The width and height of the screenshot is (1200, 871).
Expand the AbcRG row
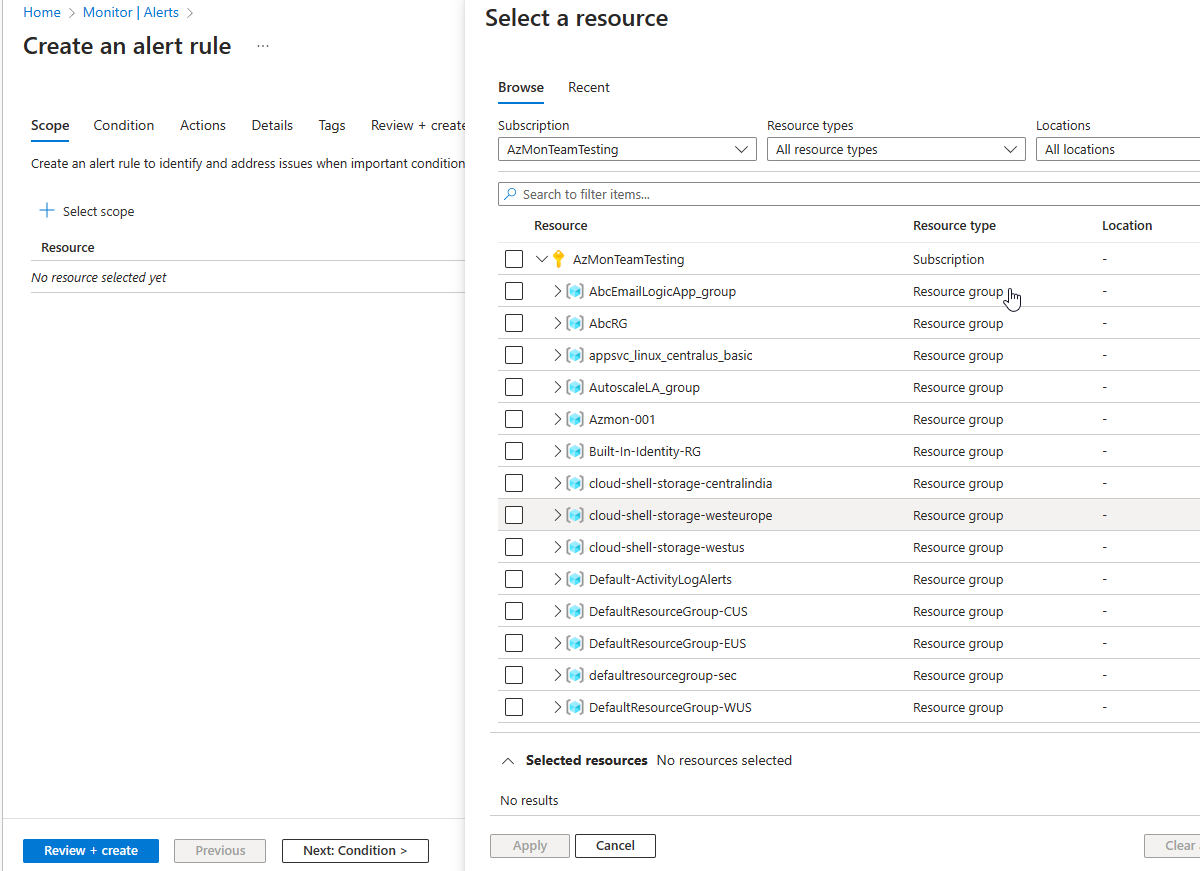[x=558, y=323]
